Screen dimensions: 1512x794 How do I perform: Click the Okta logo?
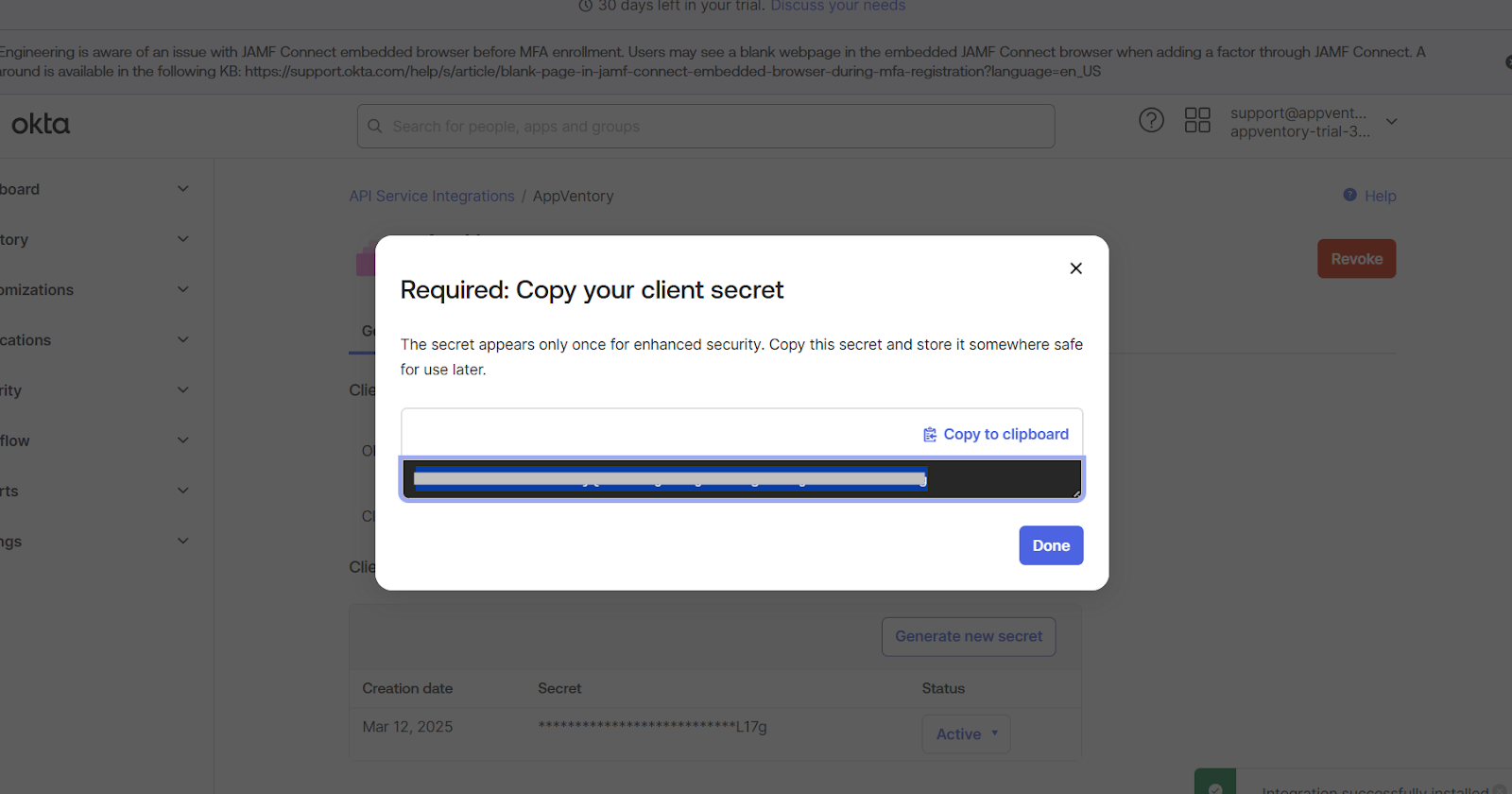tap(41, 124)
